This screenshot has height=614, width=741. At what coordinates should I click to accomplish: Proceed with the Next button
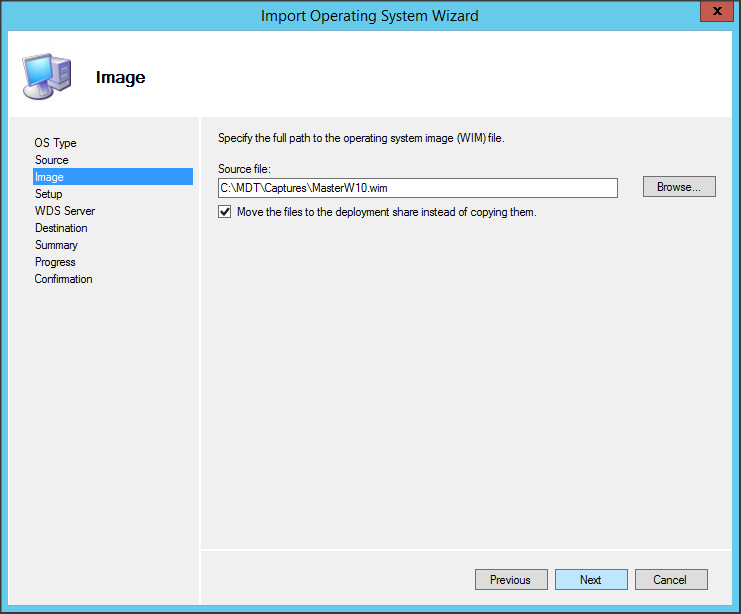point(591,580)
